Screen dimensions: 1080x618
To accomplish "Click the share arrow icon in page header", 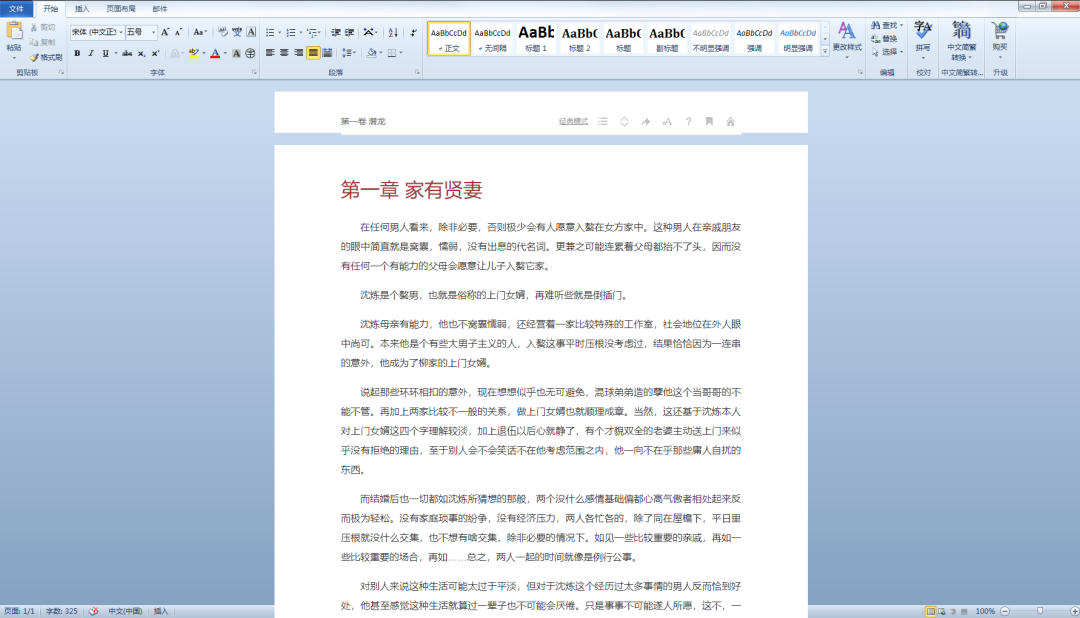I will pyautogui.click(x=645, y=121).
